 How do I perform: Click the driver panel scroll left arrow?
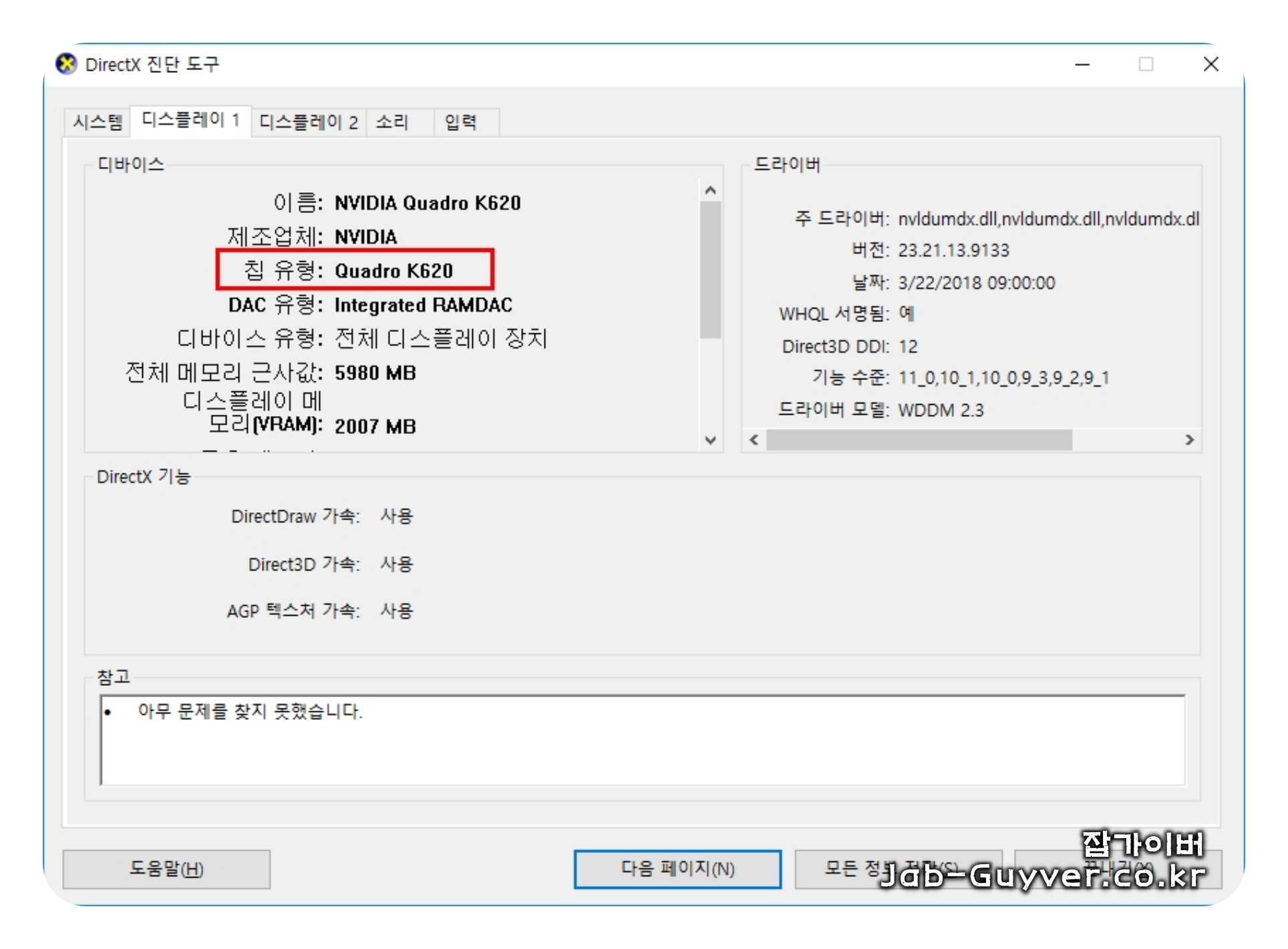click(x=755, y=439)
